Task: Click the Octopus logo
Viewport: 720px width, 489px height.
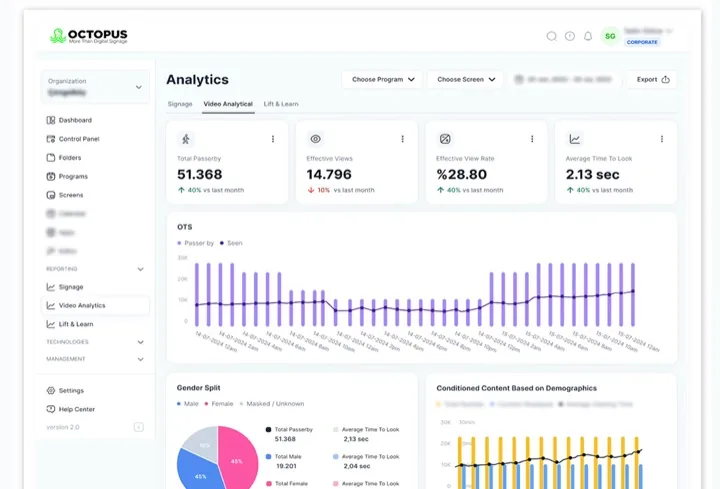Action: (89, 36)
